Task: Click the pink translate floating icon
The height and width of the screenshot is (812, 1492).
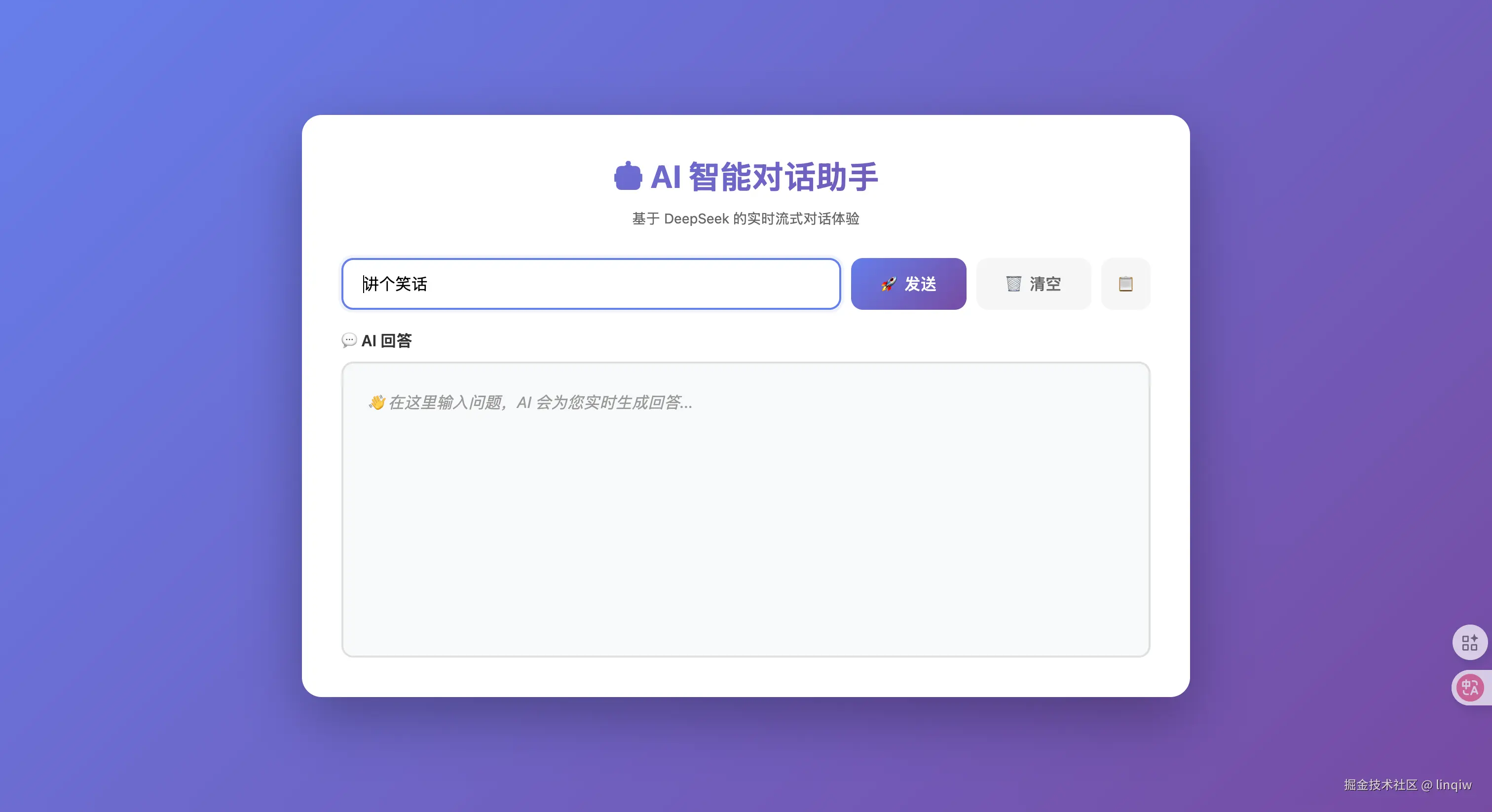Action: [x=1470, y=688]
